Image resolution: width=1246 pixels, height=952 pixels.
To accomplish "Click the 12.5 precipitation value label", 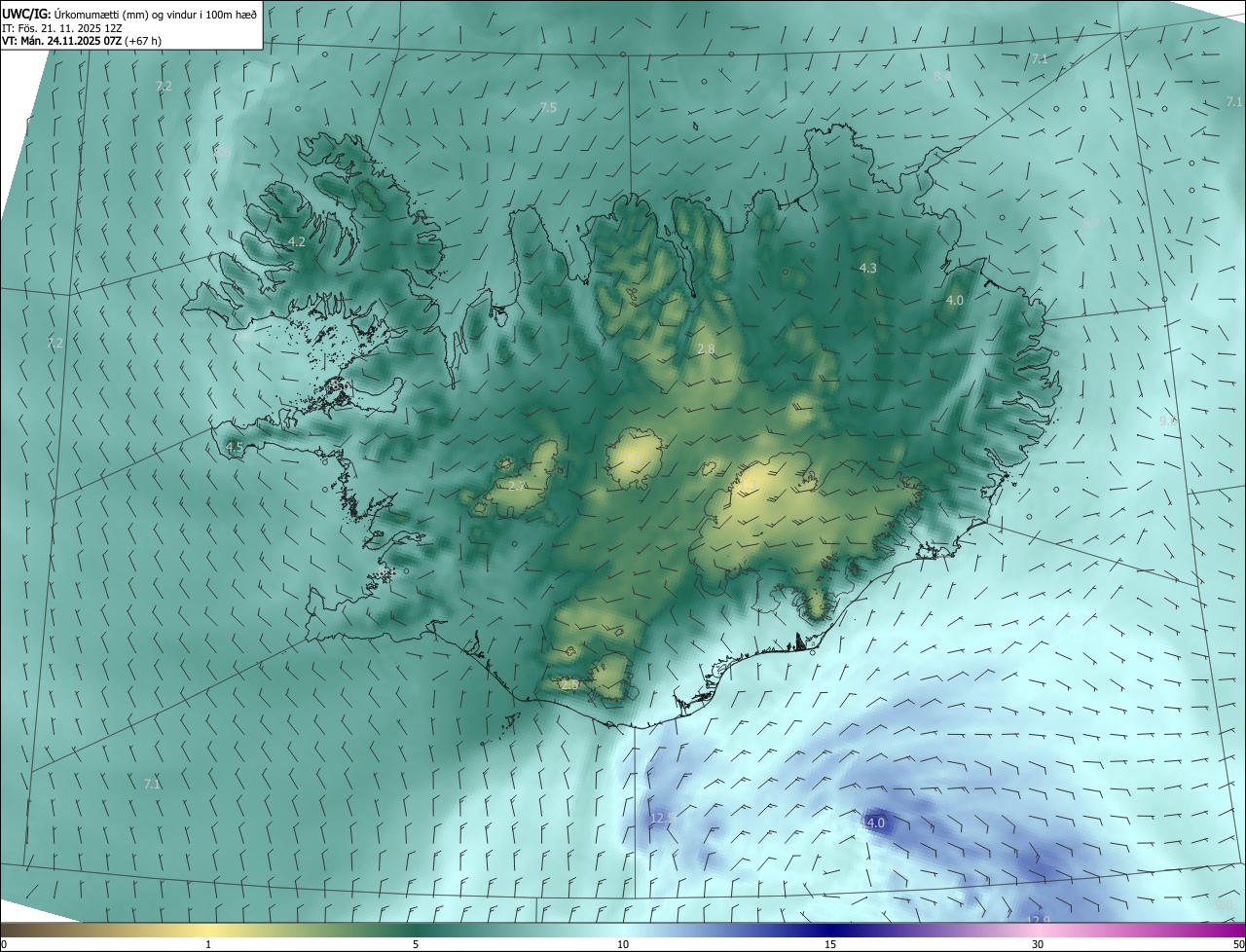I will (x=662, y=818).
